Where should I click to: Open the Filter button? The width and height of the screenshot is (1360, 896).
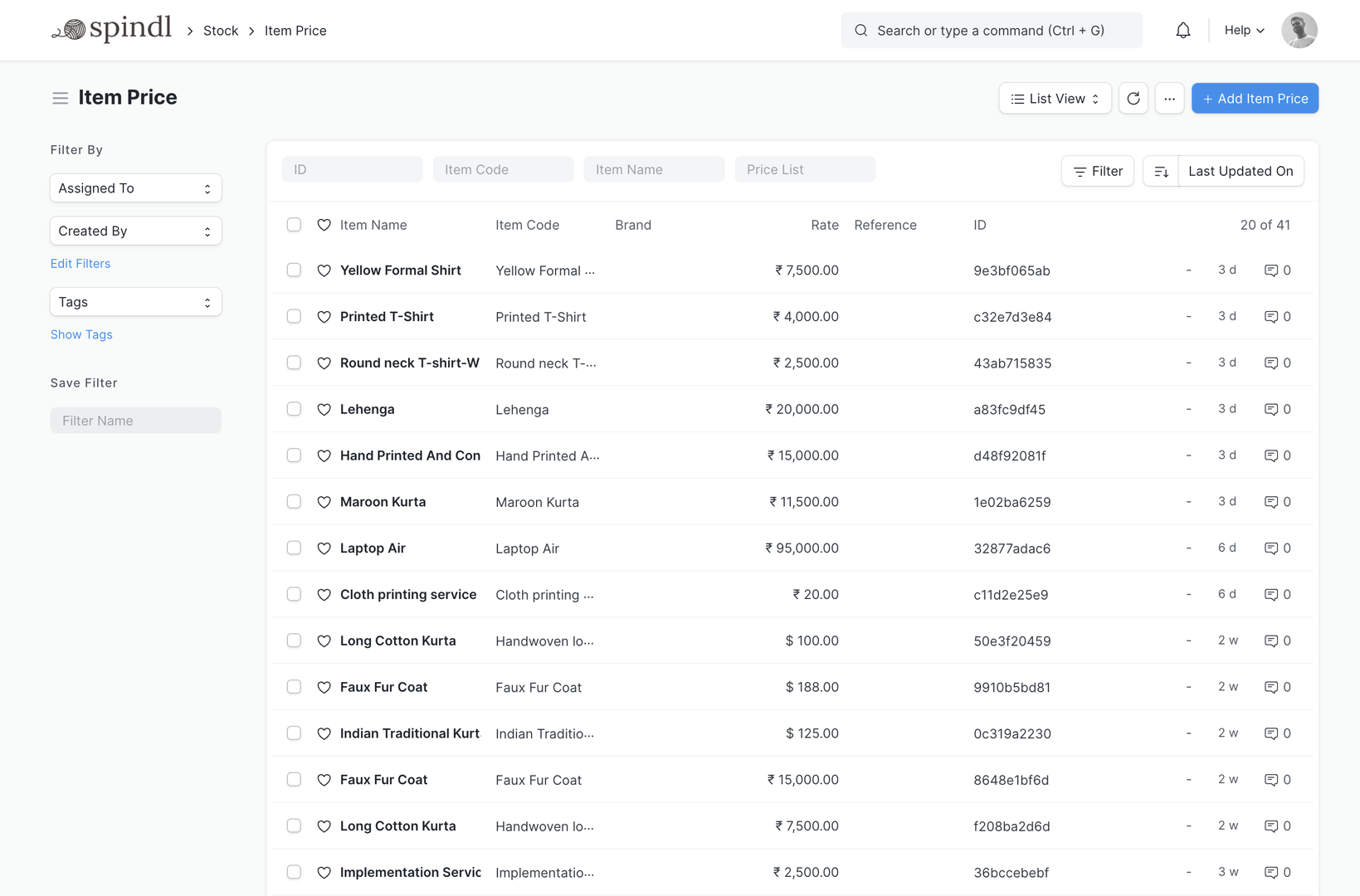click(1097, 171)
